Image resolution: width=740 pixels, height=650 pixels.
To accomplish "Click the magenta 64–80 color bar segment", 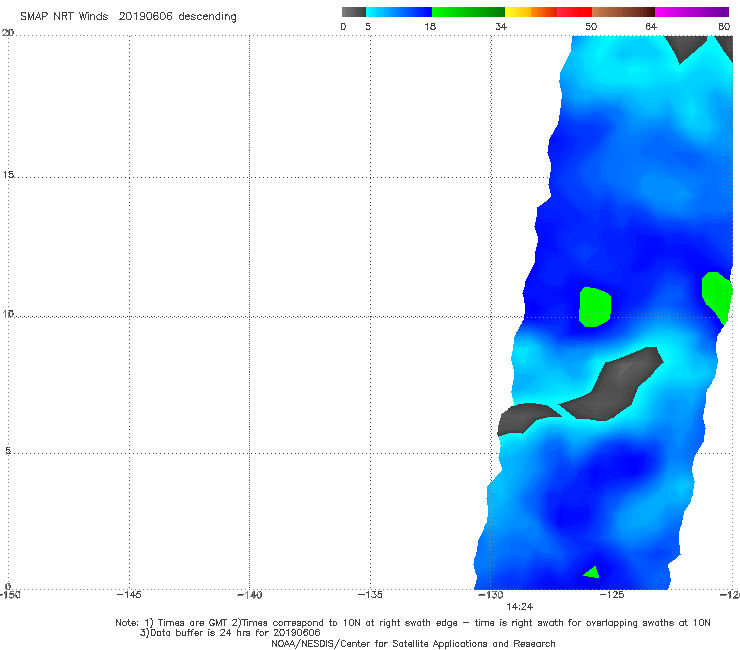I will [692, 12].
